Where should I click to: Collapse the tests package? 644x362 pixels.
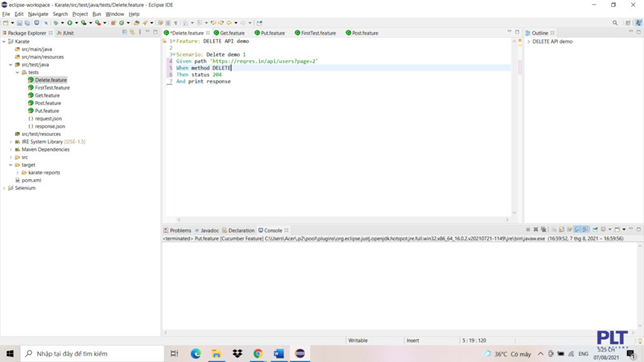pos(17,72)
